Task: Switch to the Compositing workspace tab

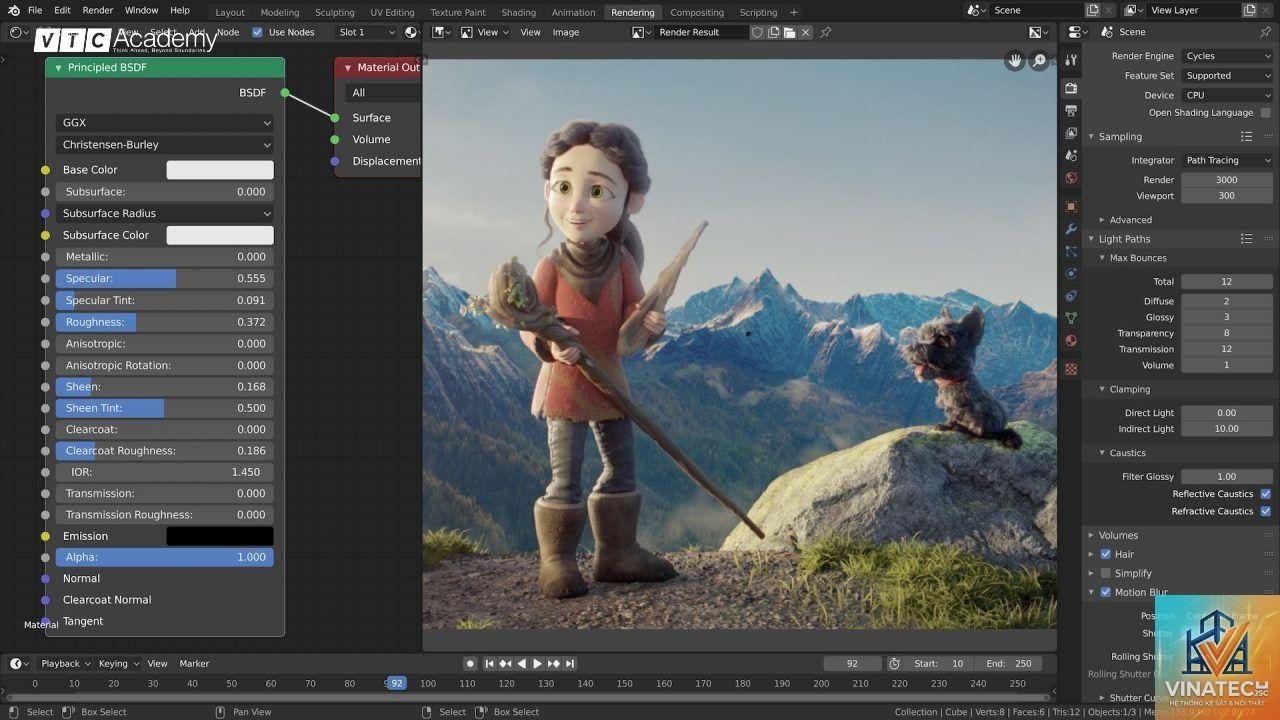Action: 697,12
